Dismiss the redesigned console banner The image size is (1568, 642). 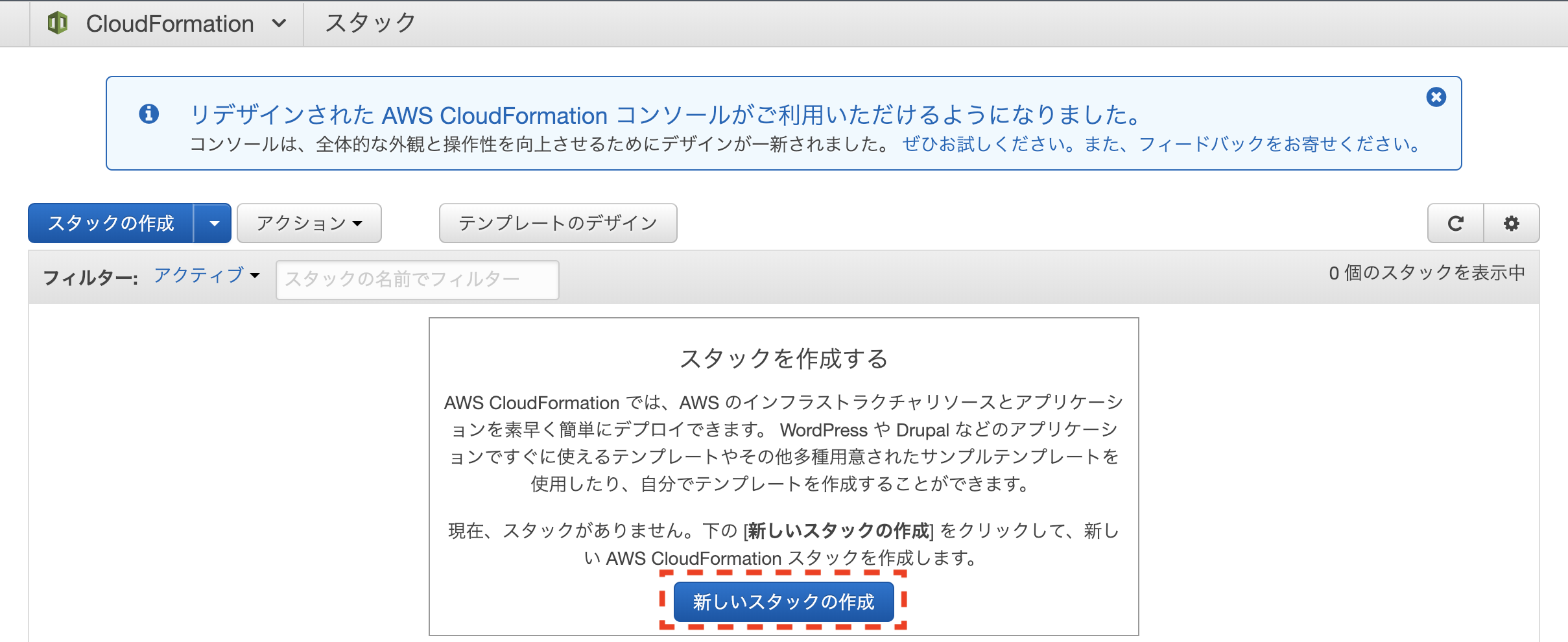tap(1436, 97)
